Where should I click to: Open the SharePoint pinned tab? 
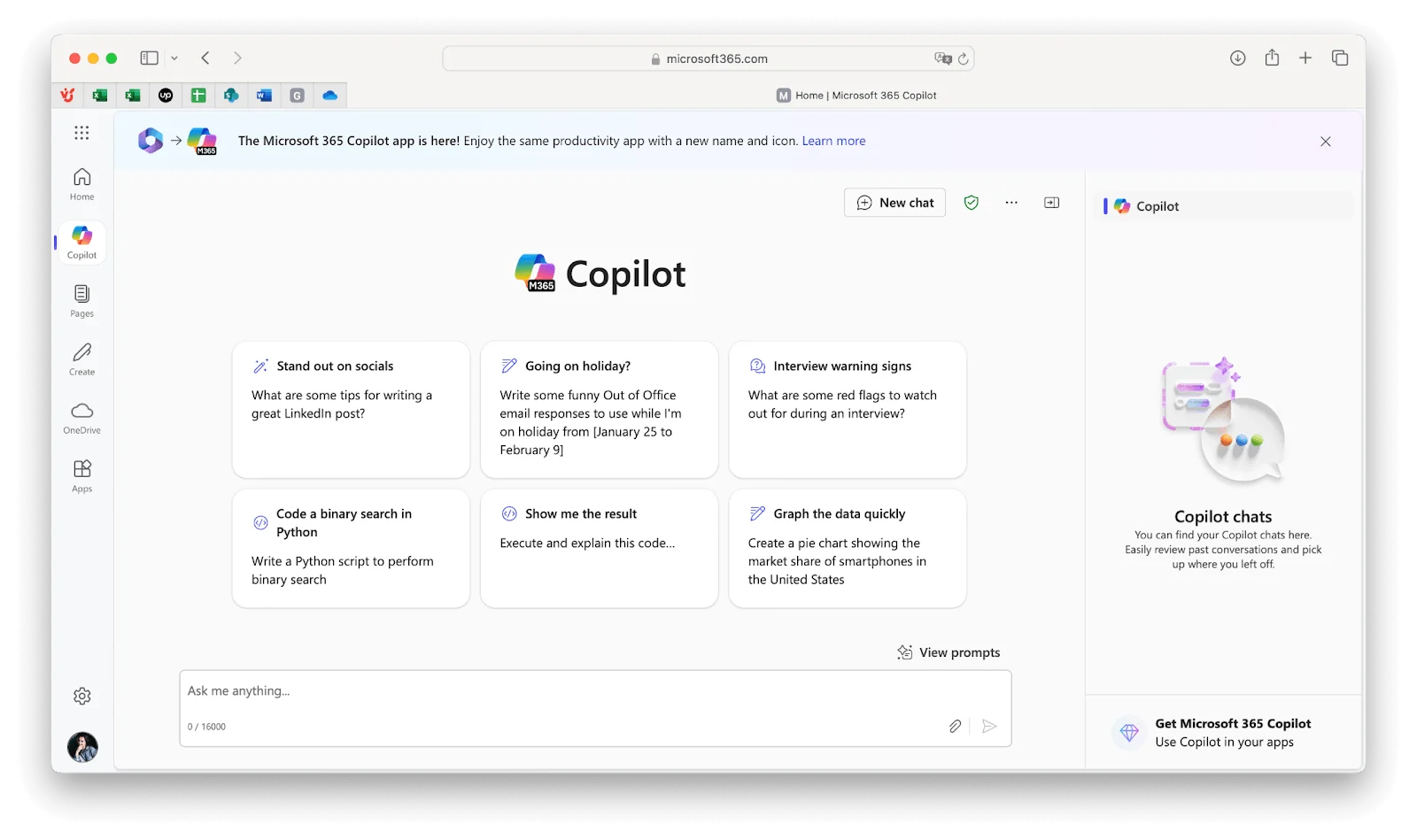tap(231, 96)
